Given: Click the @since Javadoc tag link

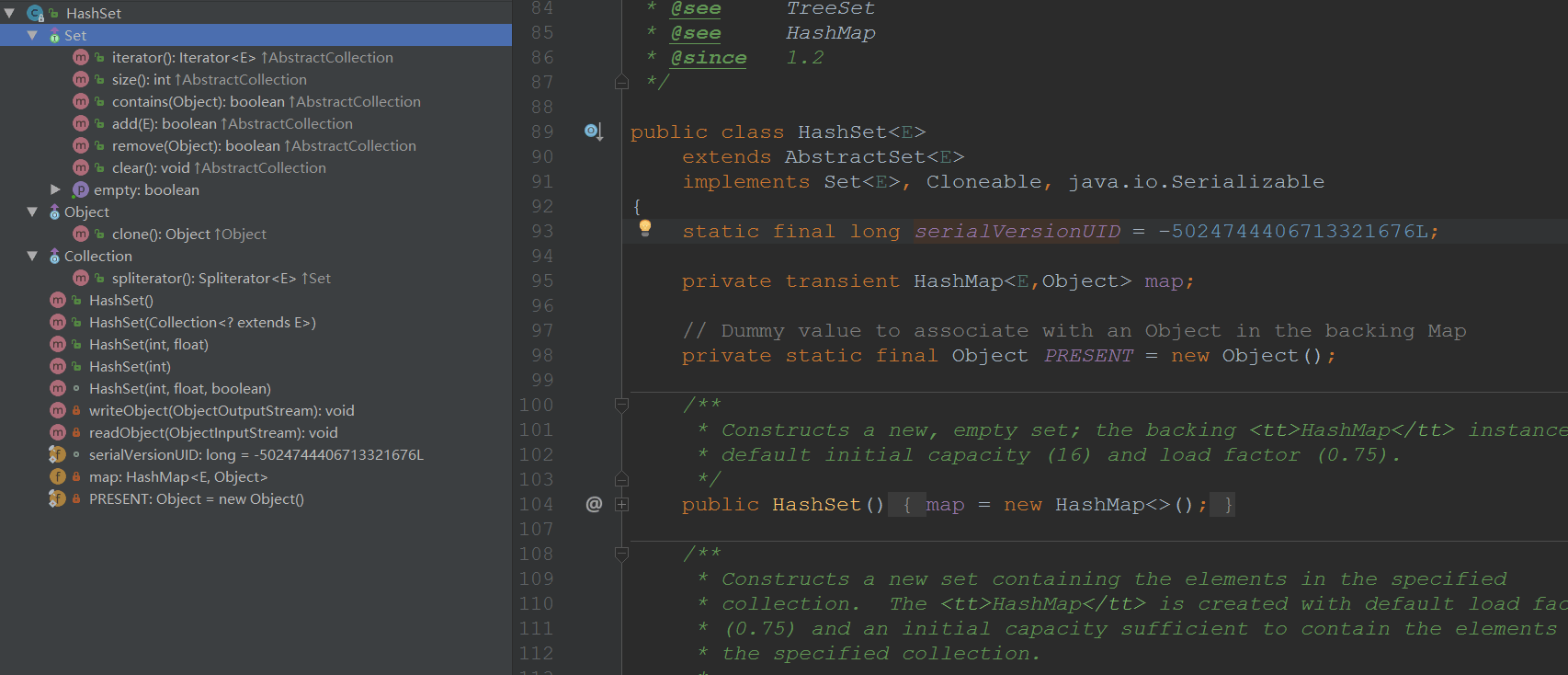Looking at the screenshot, I should point(708,57).
